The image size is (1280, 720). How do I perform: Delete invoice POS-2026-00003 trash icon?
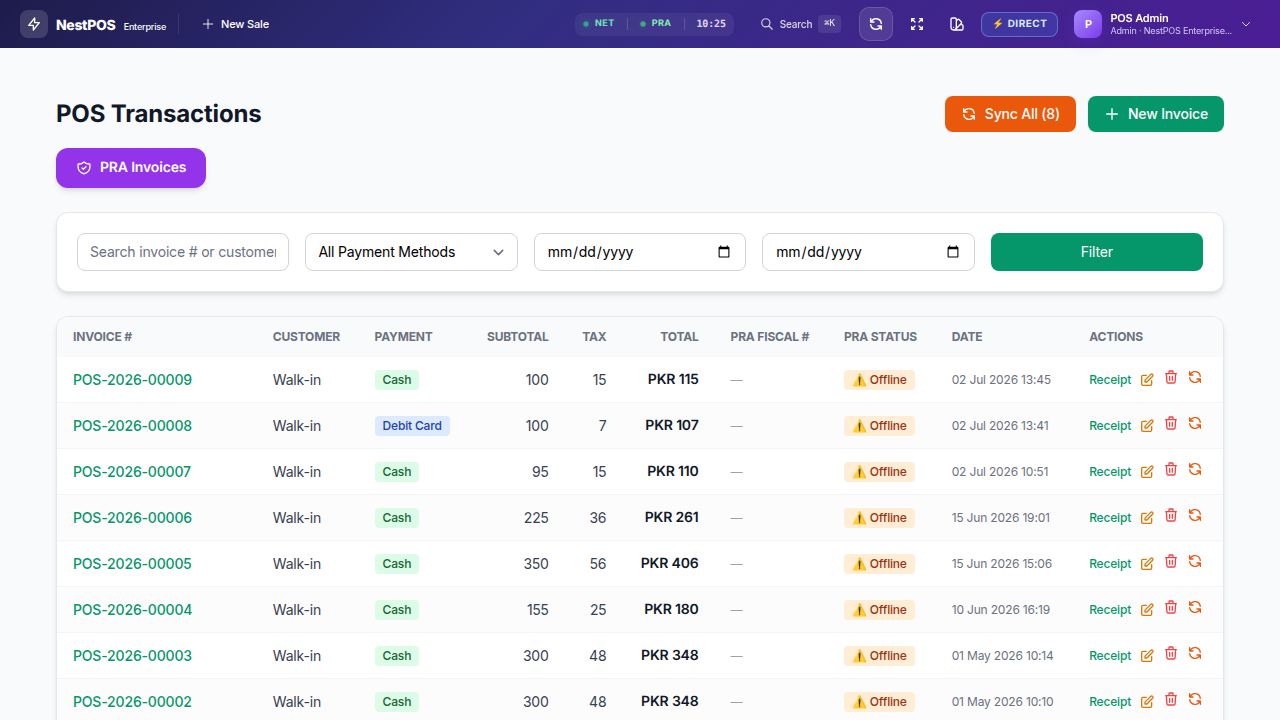pos(1171,654)
